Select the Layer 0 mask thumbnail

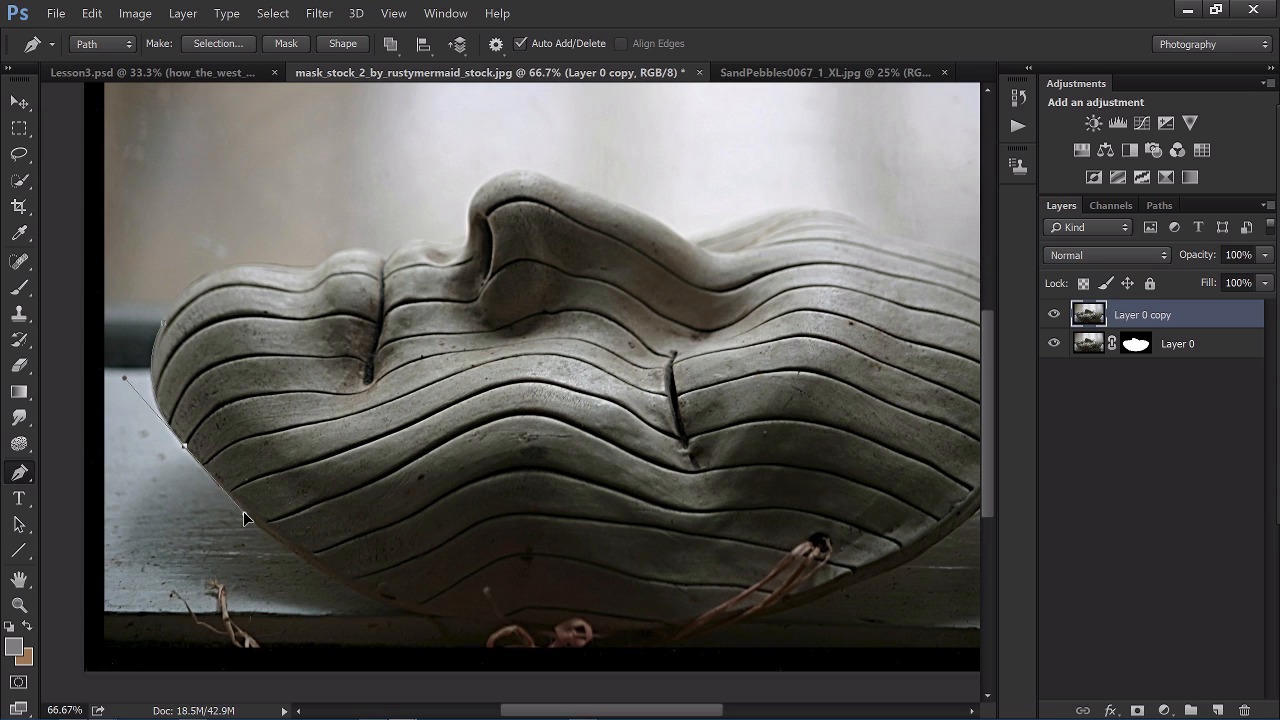[1136, 344]
